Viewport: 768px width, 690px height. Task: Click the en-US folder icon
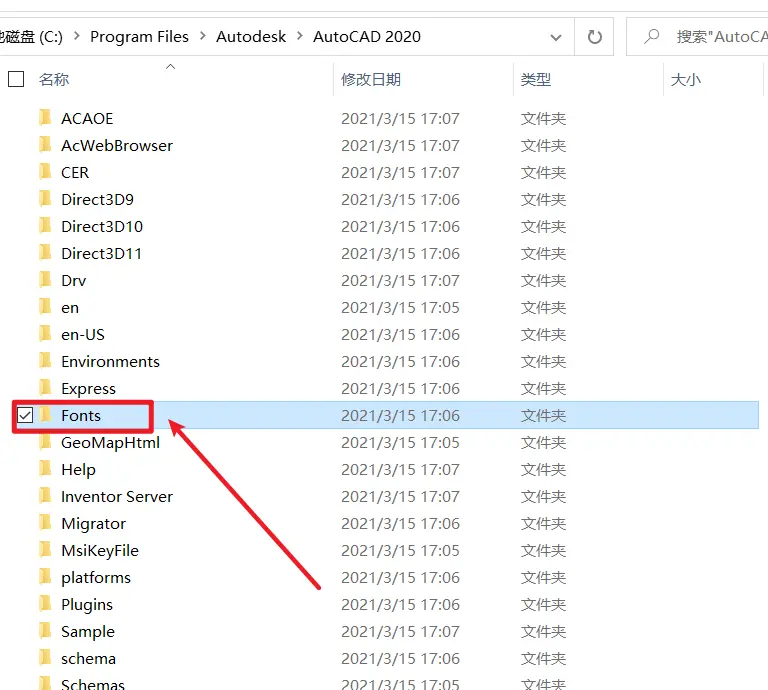click(x=45, y=333)
